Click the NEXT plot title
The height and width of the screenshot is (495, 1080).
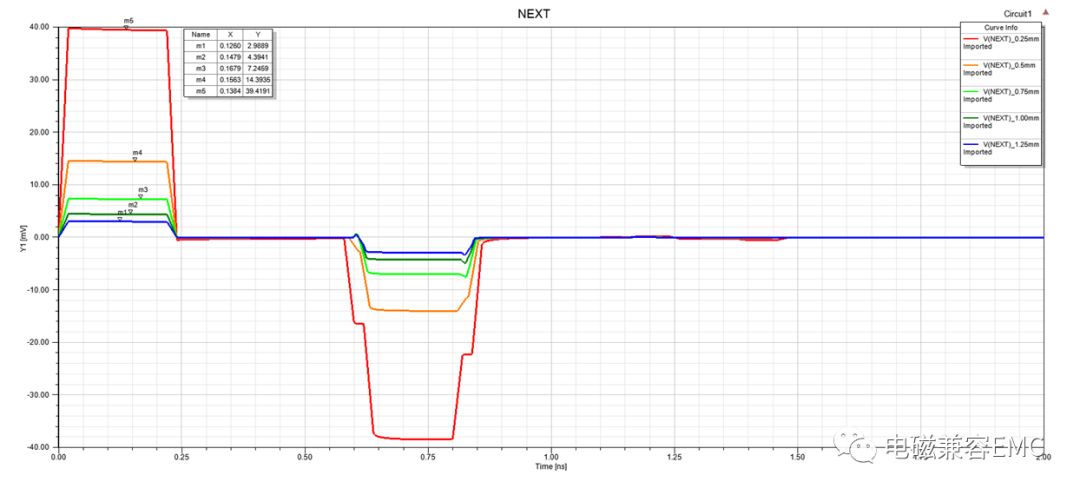pos(534,14)
